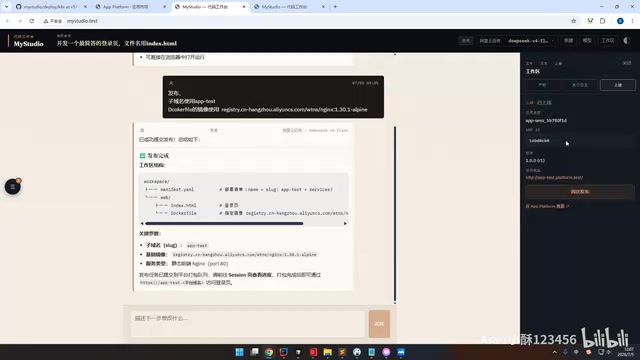Show hidden system tray icons
640x360 pixels.
point(554,352)
